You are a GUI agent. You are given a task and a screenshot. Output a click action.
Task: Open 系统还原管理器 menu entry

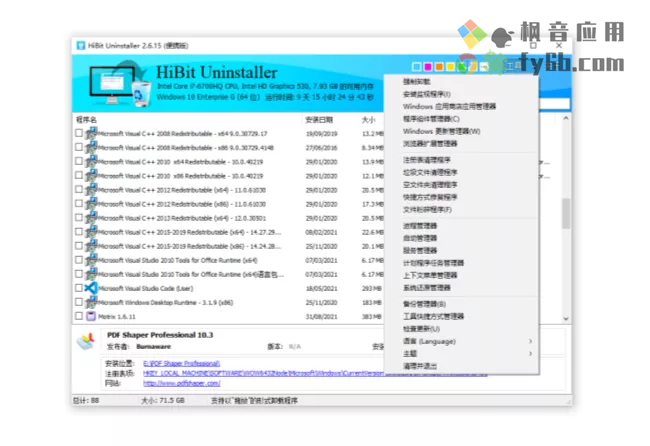(427, 288)
